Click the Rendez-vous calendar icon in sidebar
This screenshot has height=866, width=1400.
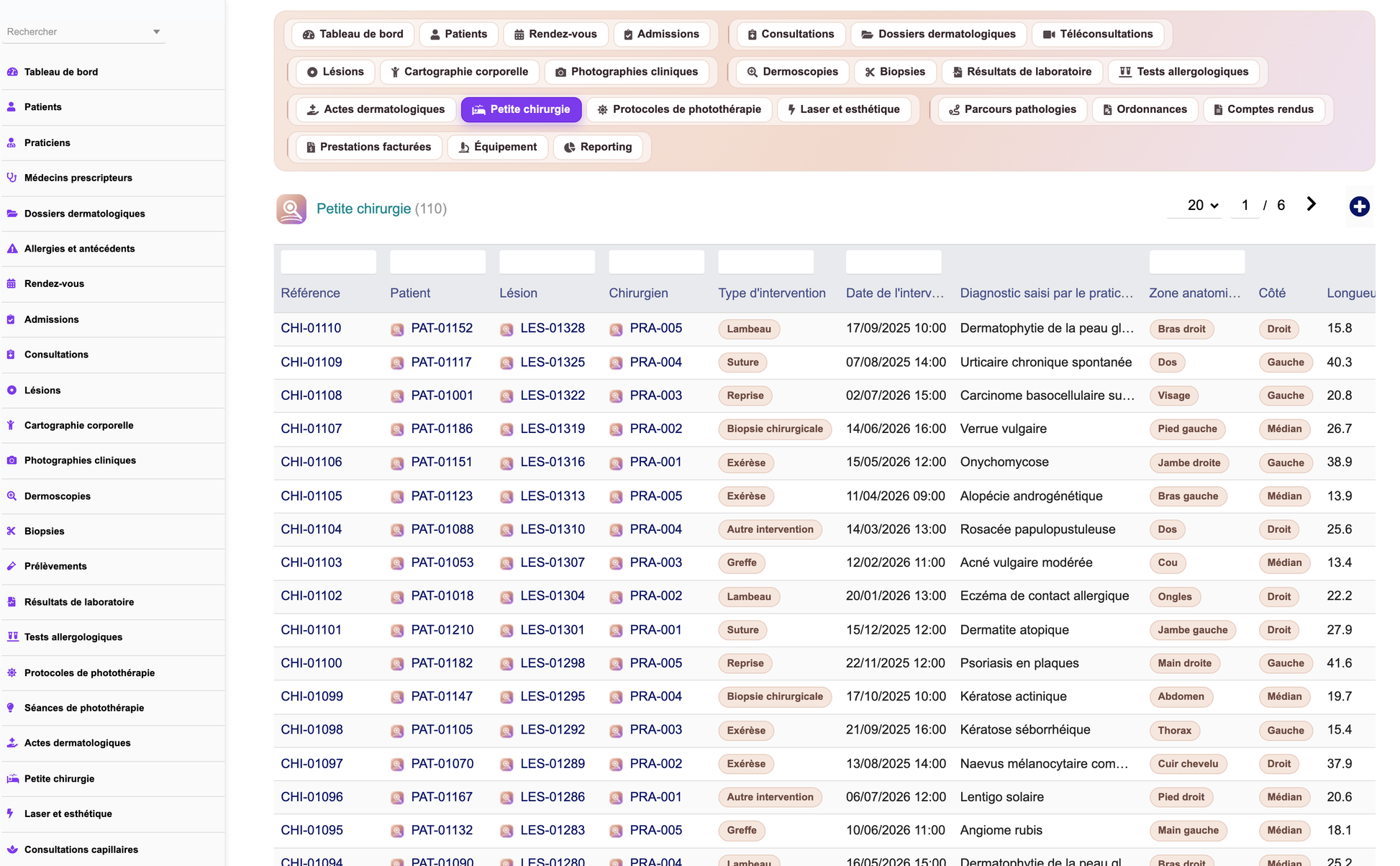coord(12,284)
